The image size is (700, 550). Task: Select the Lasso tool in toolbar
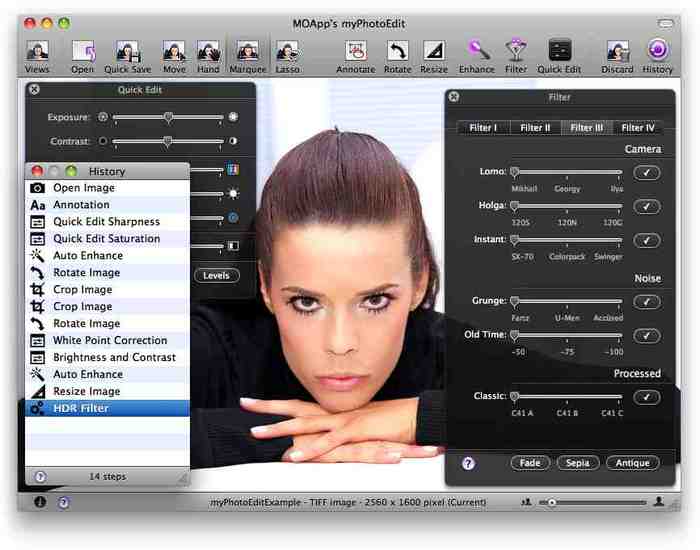tap(287, 57)
